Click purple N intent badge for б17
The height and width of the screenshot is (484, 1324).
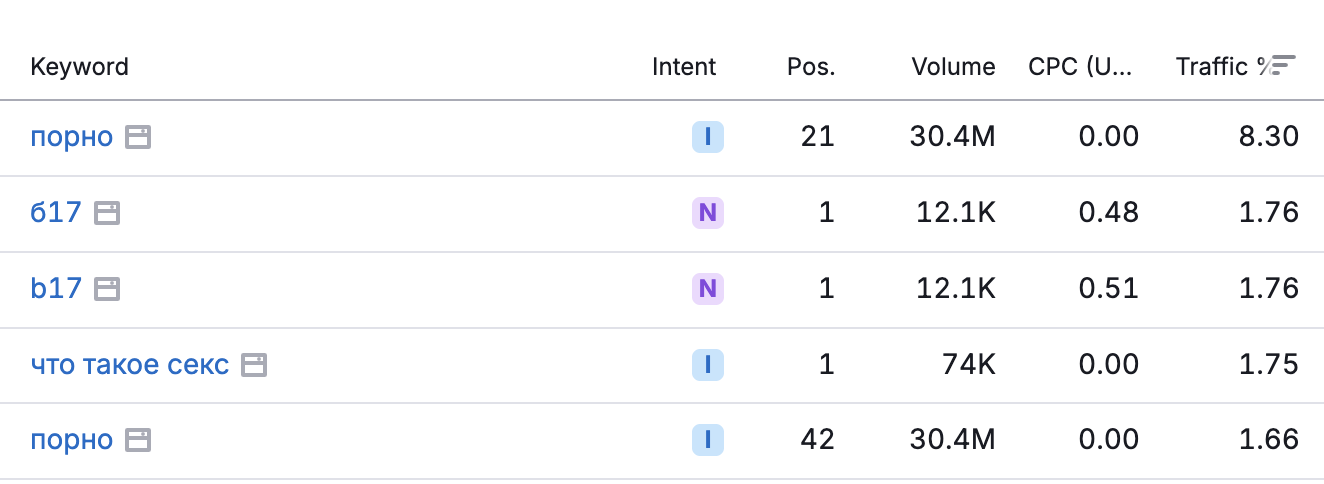click(708, 213)
